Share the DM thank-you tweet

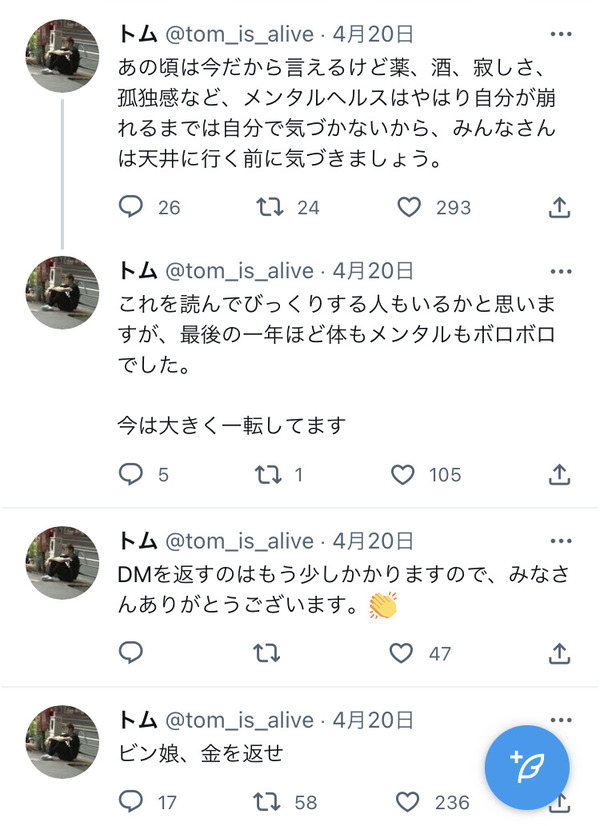(560, 654)
